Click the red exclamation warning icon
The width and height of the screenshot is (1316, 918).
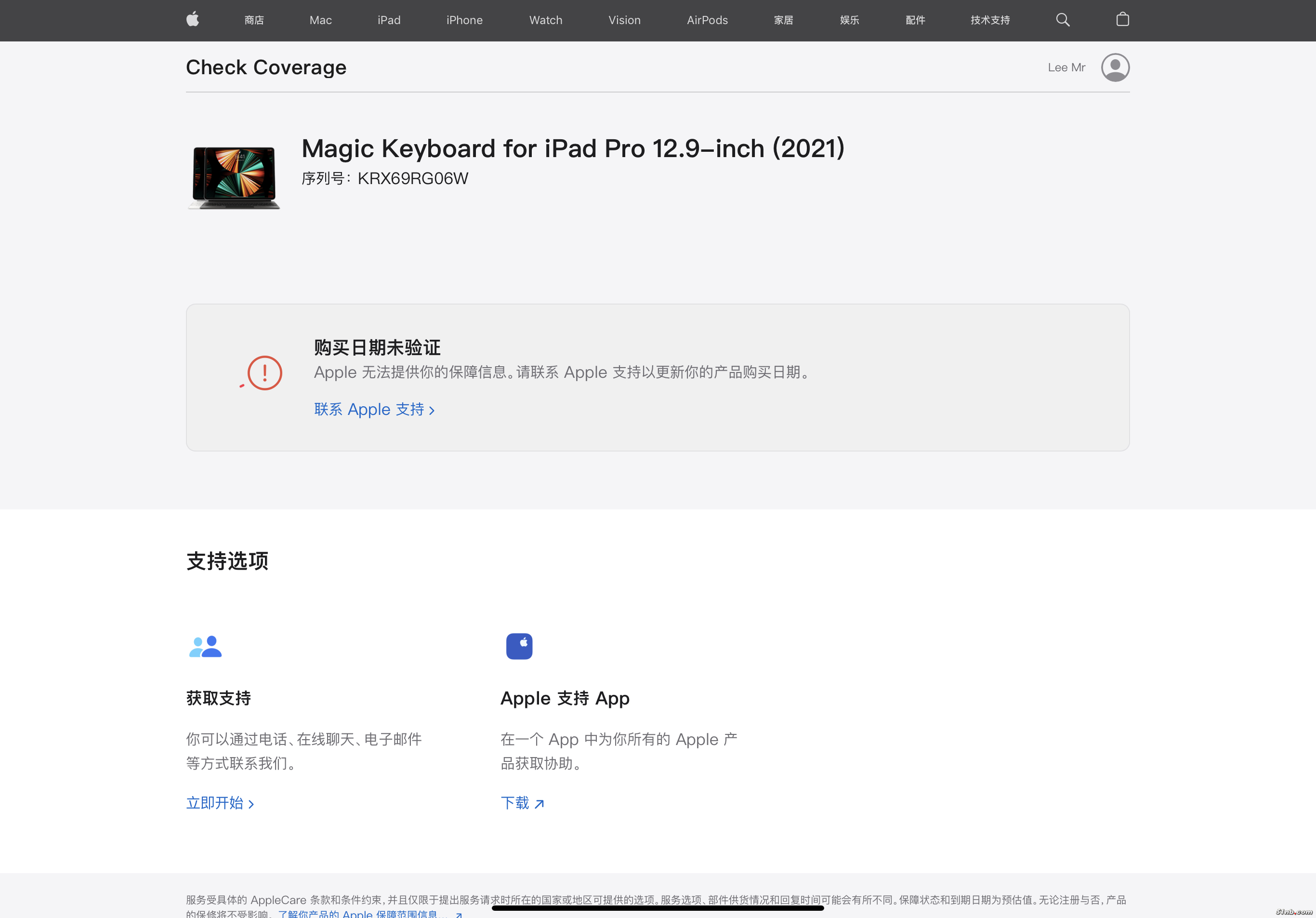[x=264, y=373]
